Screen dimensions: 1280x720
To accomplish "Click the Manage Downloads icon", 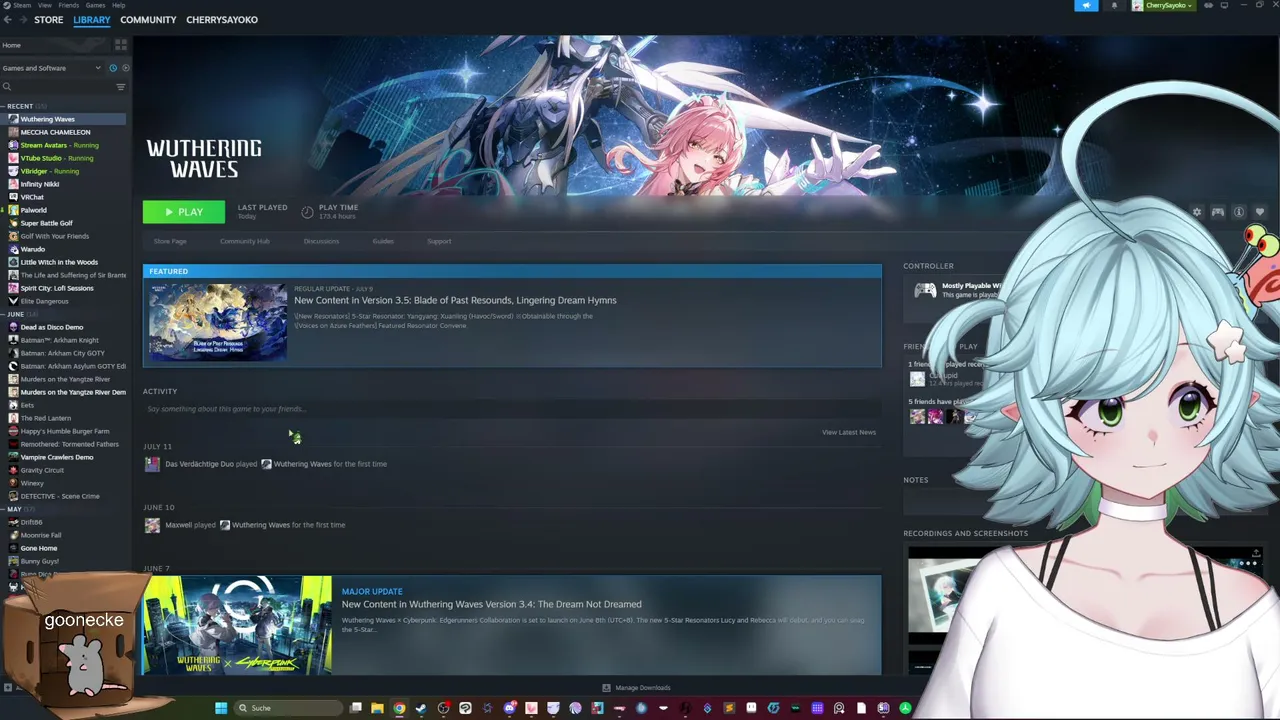I will (x=606, y=688).
